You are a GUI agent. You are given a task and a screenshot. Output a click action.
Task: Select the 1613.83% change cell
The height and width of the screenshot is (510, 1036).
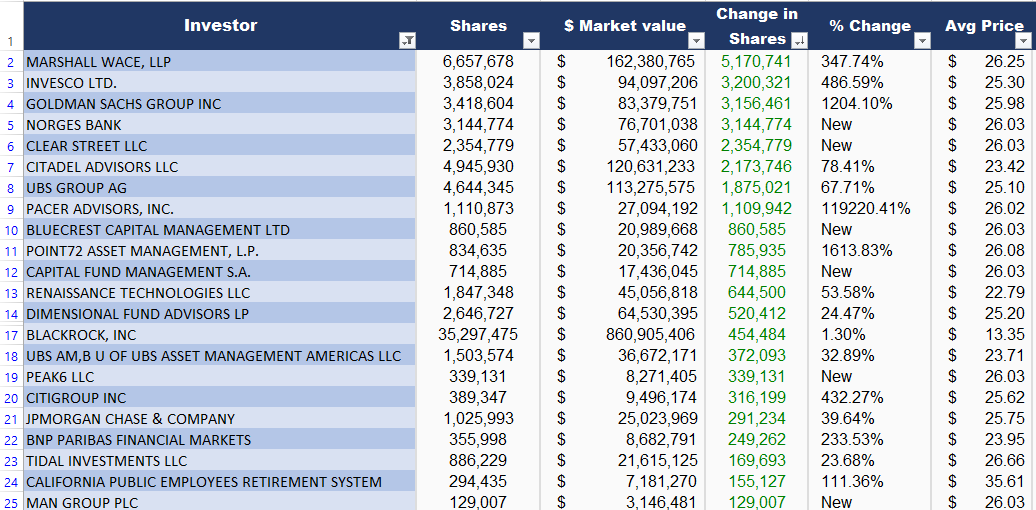coord(870,251)
